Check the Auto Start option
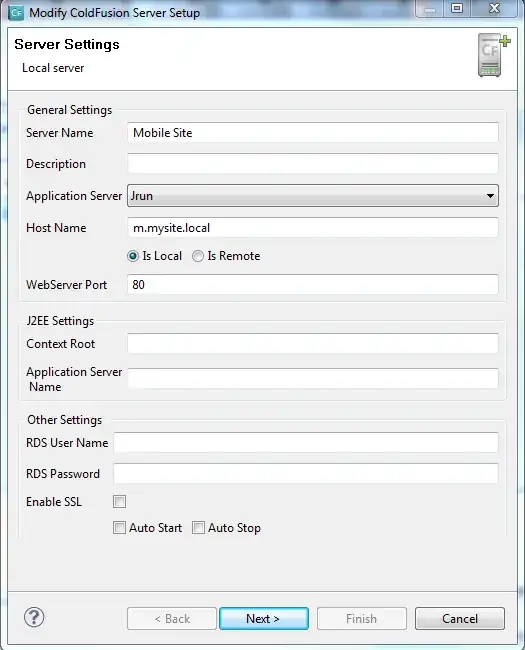This screenshot has height=650, width=525. point(119,528)
